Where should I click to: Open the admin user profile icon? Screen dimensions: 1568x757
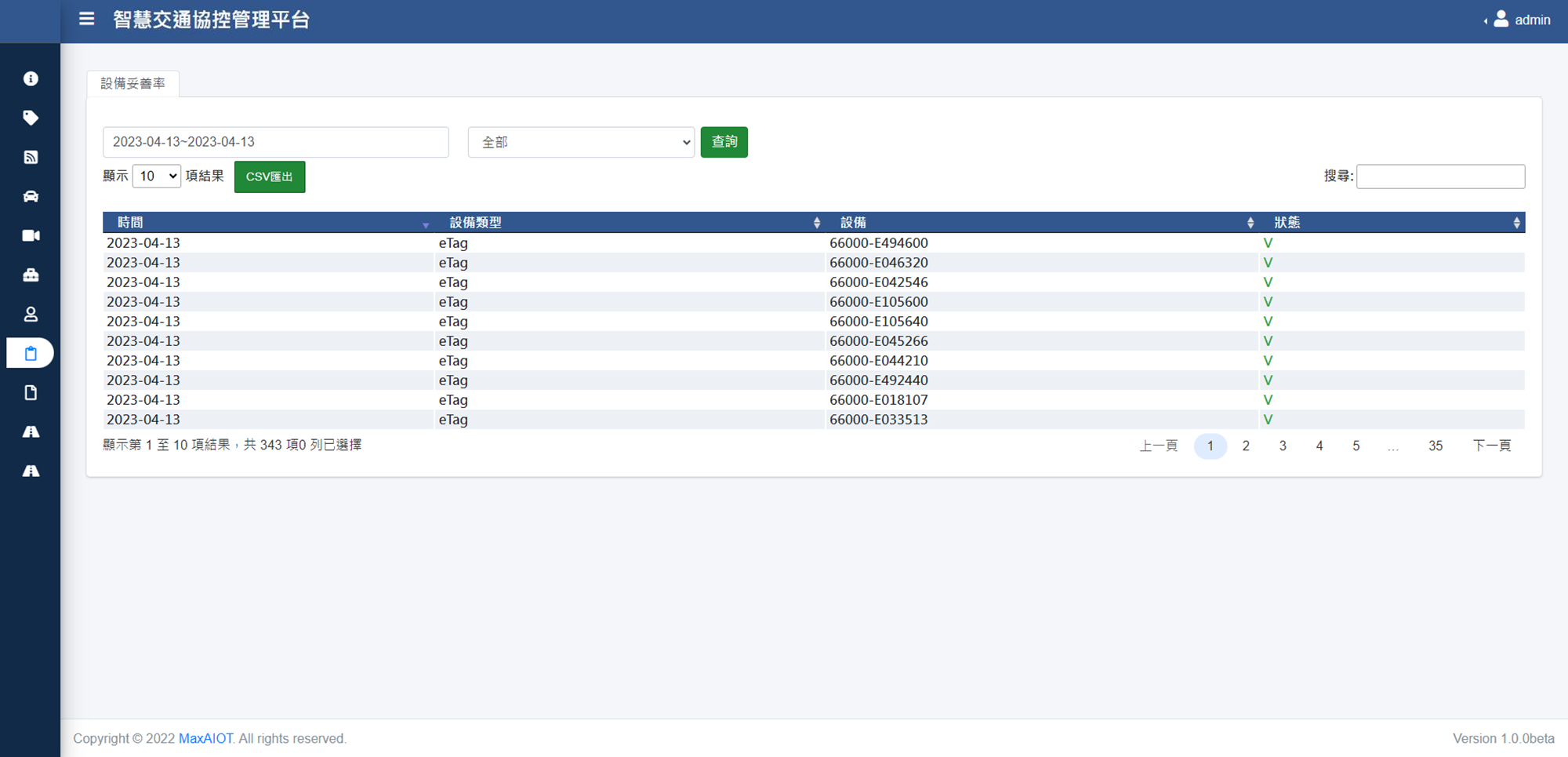coord(1501,19)
